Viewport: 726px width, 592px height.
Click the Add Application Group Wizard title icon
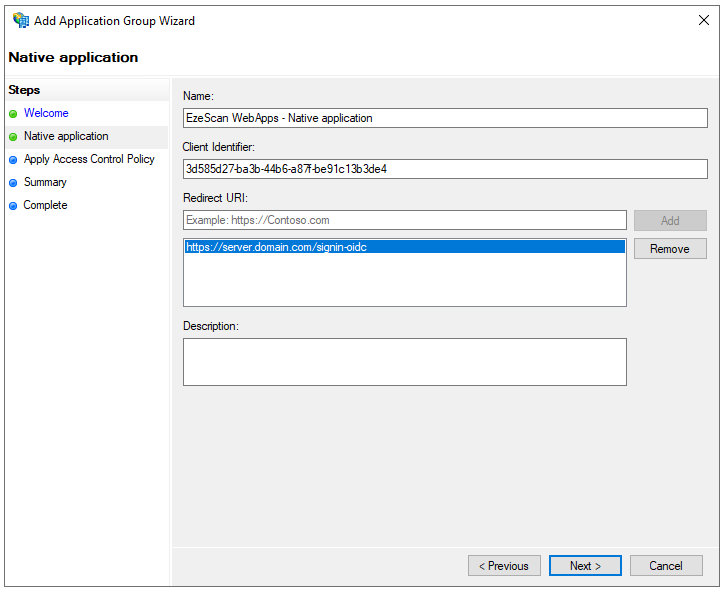click(21, 20)
